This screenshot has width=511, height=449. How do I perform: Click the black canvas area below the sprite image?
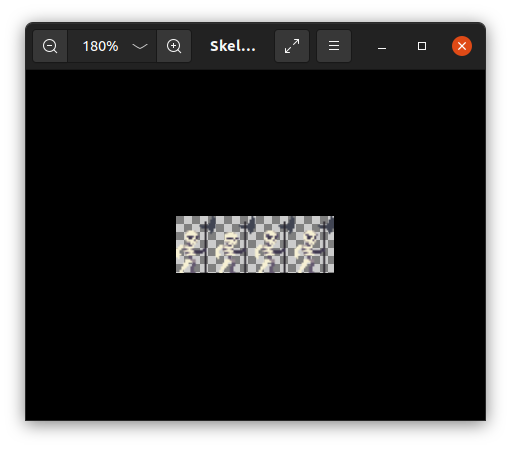255,347
